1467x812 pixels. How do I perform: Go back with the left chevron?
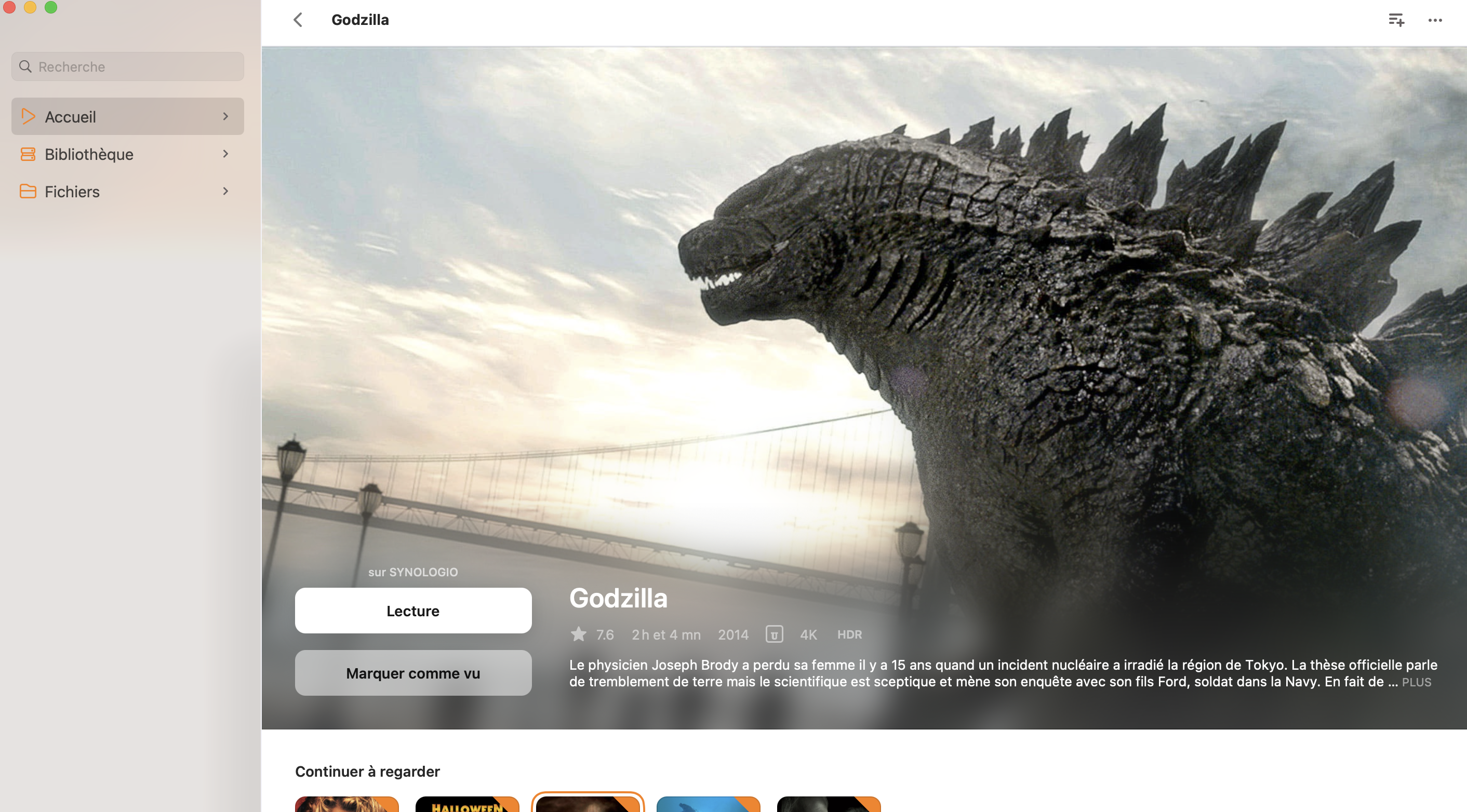tap(298, 20)
